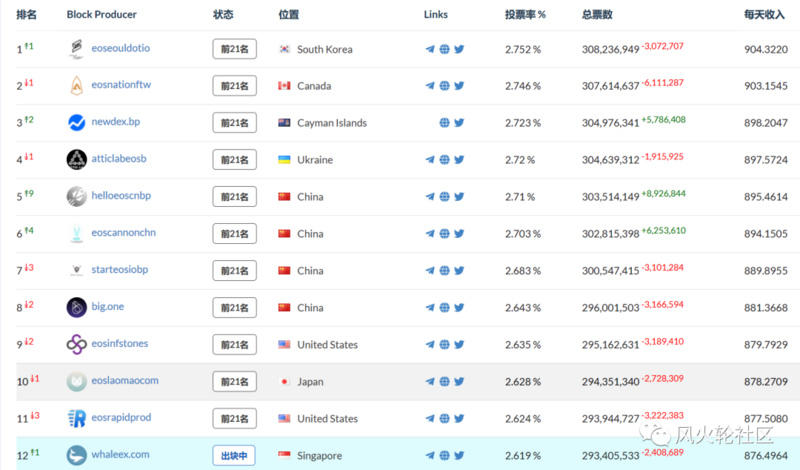Open the Twitter link for big.one
Viewport: 800px width, 470px height.
[459, 308]
